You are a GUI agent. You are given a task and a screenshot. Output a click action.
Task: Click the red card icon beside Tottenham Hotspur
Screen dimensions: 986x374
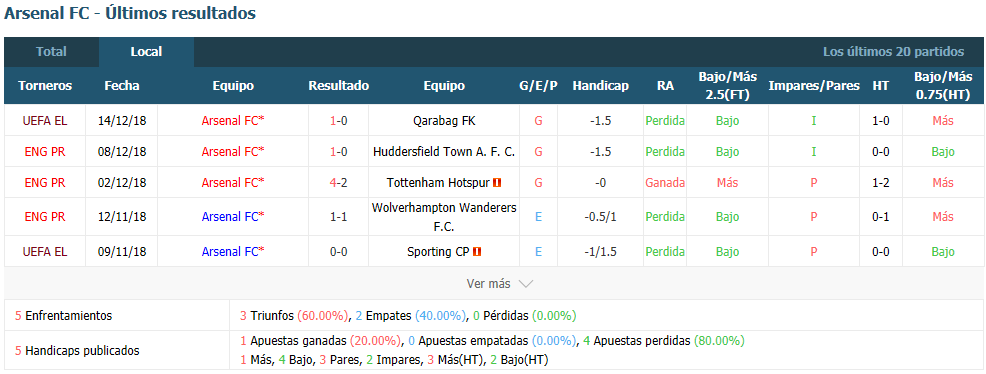tap(497, 183)
